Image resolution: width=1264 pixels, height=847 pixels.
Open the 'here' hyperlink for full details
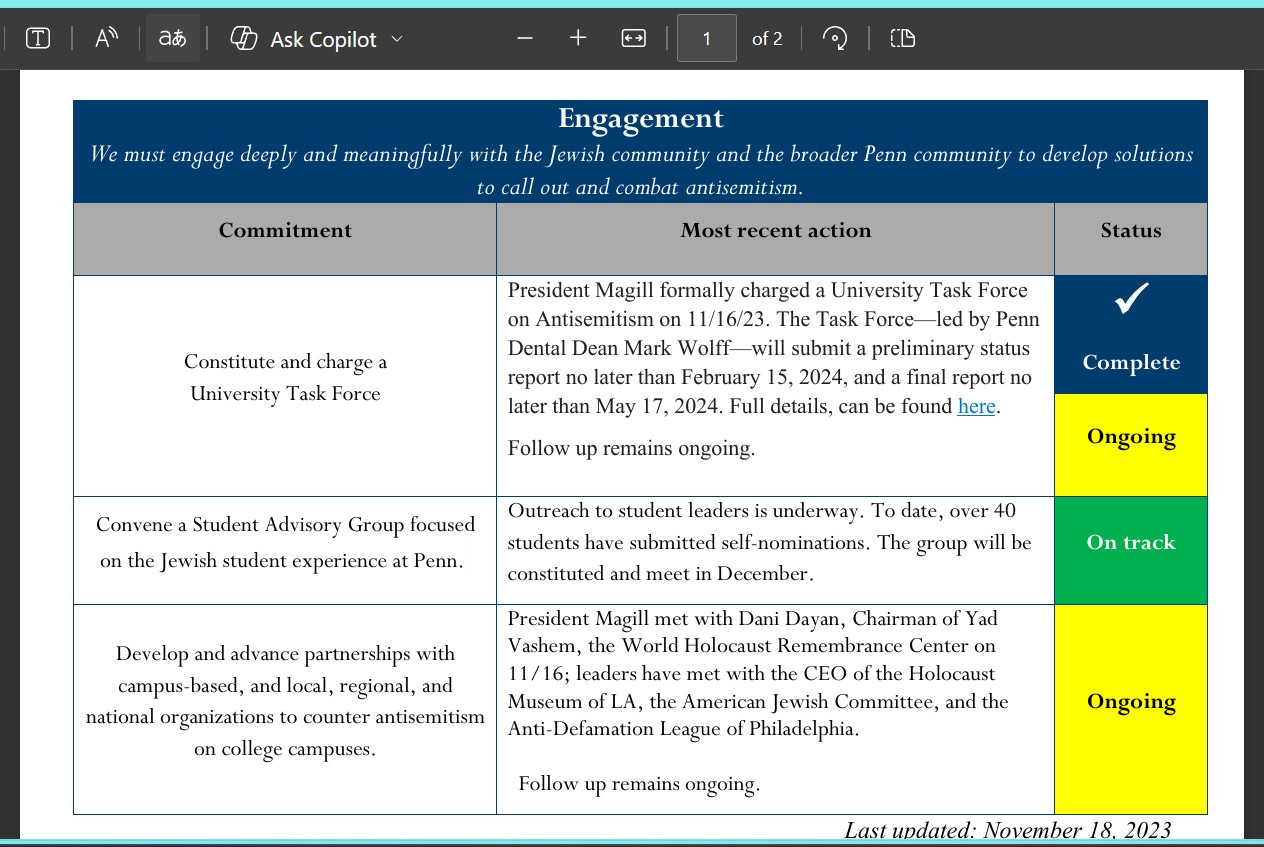976,406
